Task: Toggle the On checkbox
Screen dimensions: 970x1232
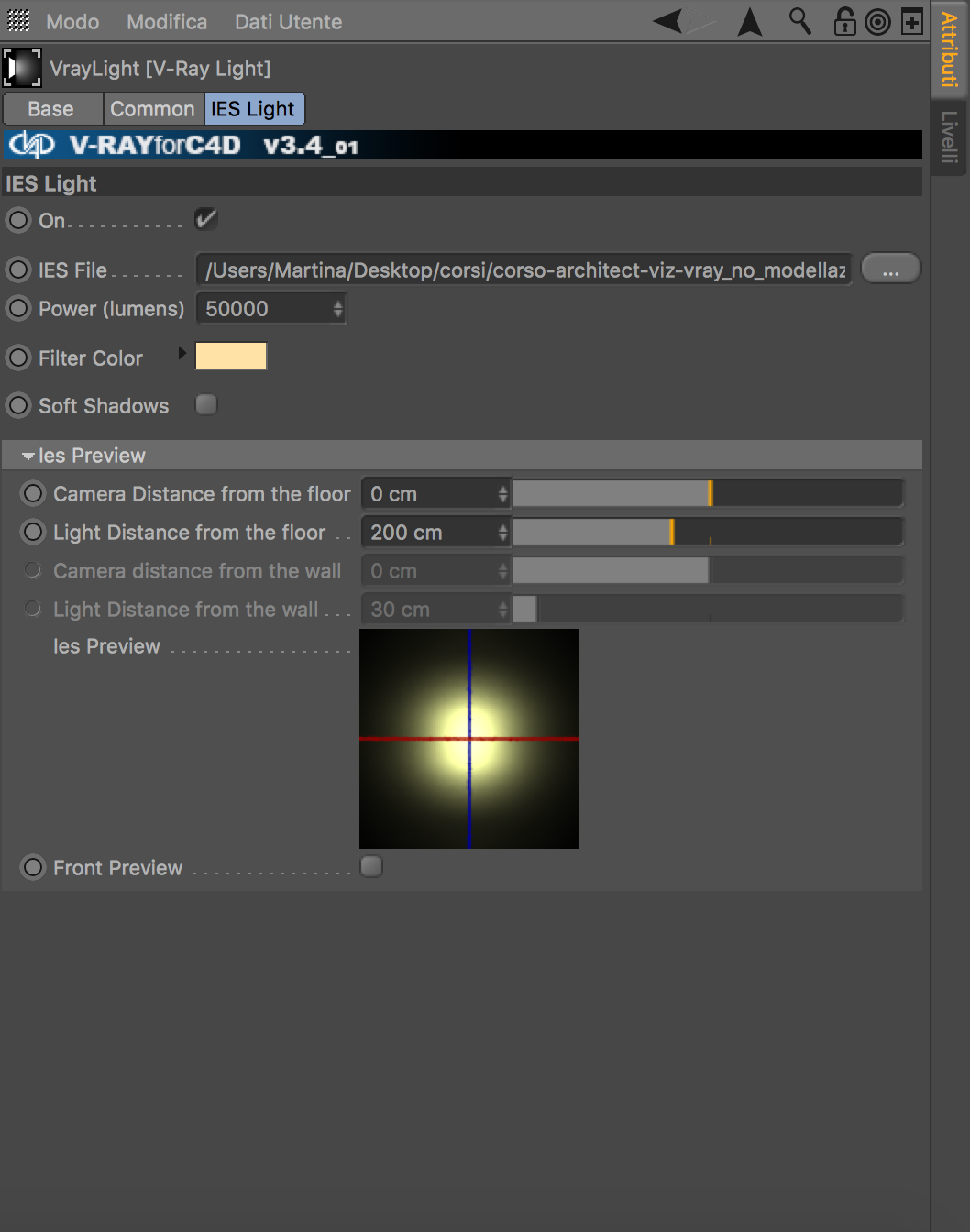Action: click(206, 219)
